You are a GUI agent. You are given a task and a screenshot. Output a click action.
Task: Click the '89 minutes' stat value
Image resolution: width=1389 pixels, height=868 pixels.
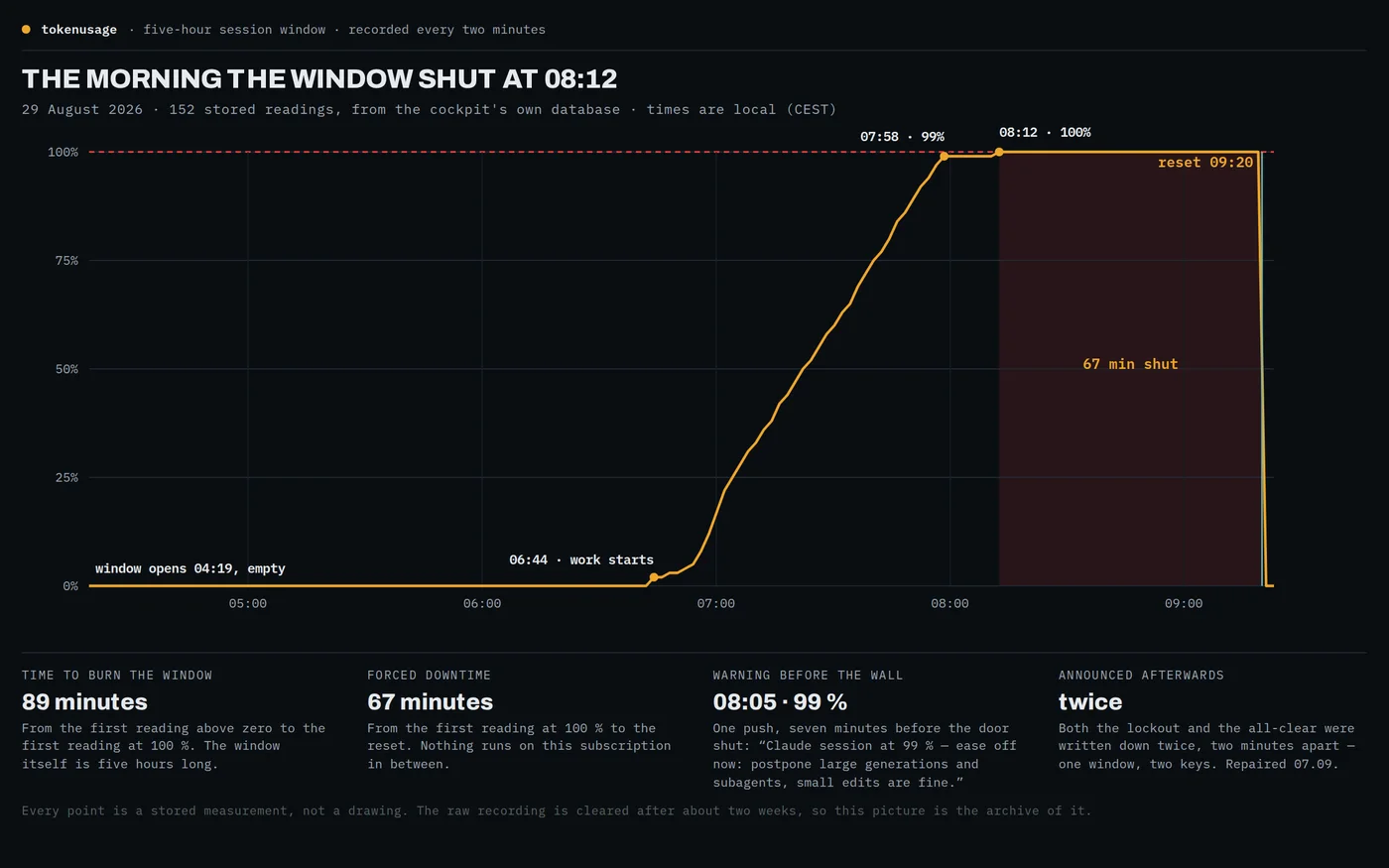tap(84, 701)
